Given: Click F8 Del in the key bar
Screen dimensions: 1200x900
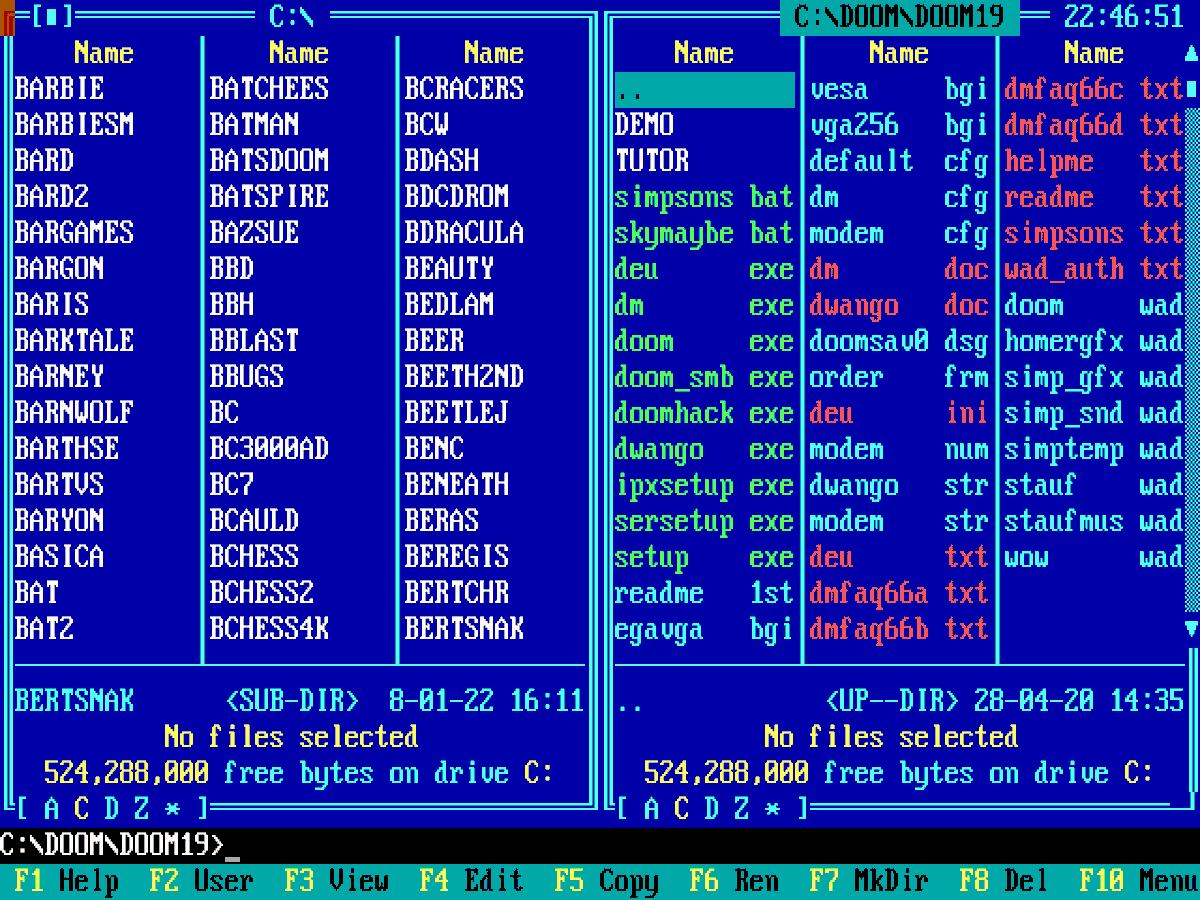Looking at the screenshot, I should tap(1005, 881).
